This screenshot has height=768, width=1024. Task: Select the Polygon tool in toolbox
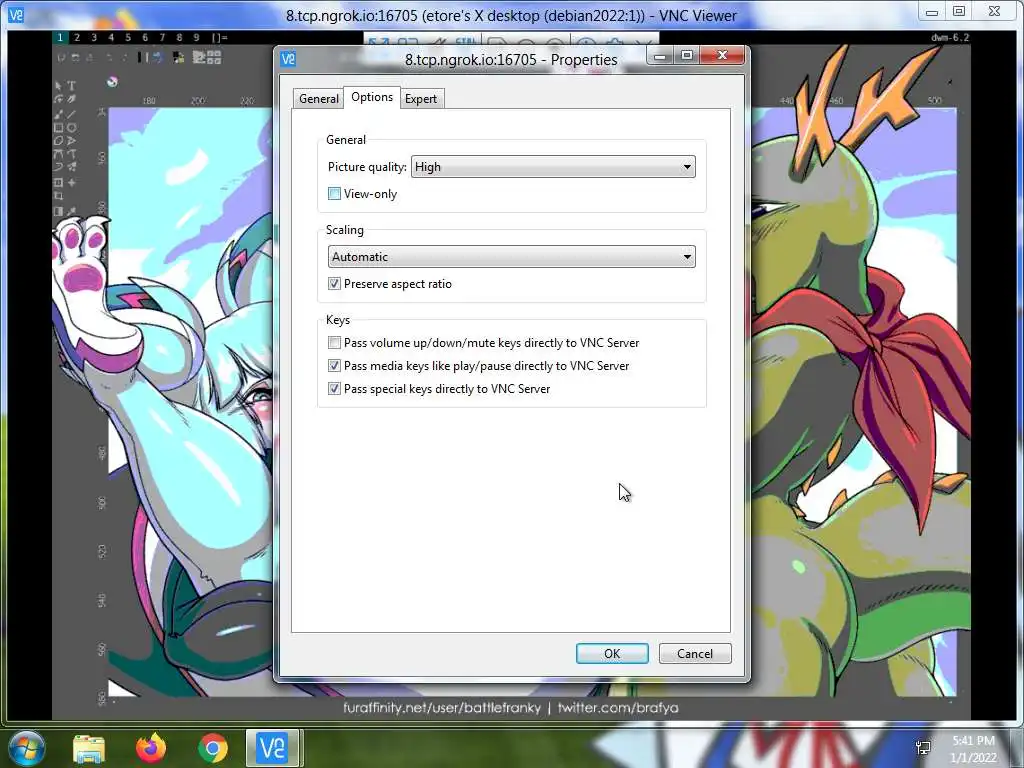[58, 140]
